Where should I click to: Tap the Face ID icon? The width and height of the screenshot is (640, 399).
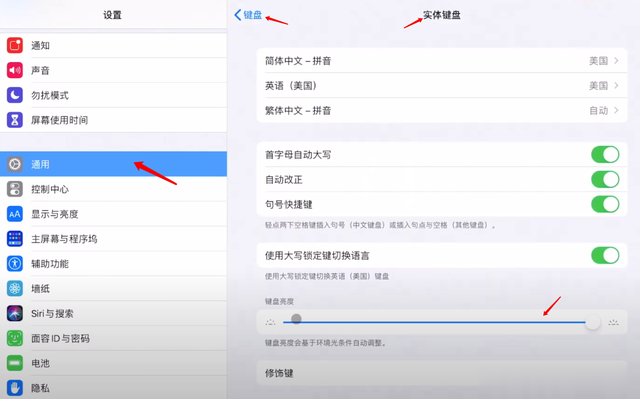[x=15, y=338]
